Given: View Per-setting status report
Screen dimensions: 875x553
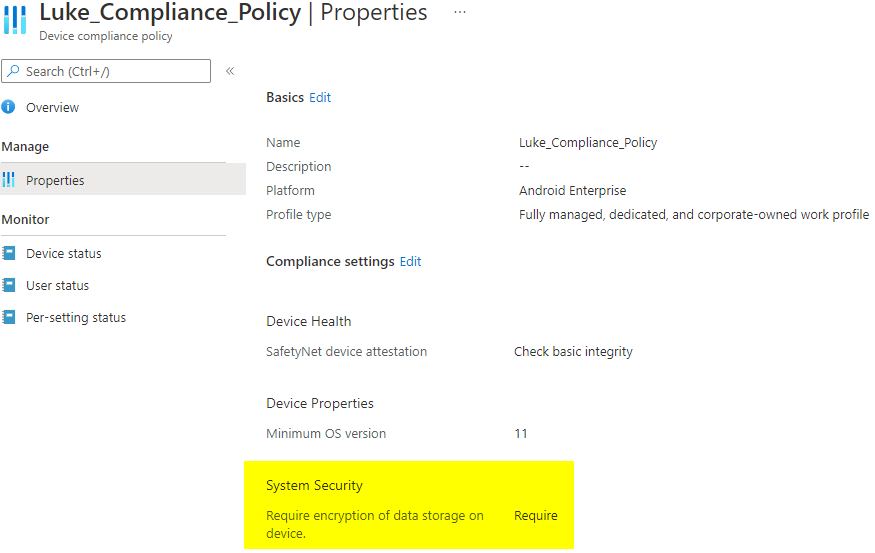Looking at the screenshot, I should 76,318.
